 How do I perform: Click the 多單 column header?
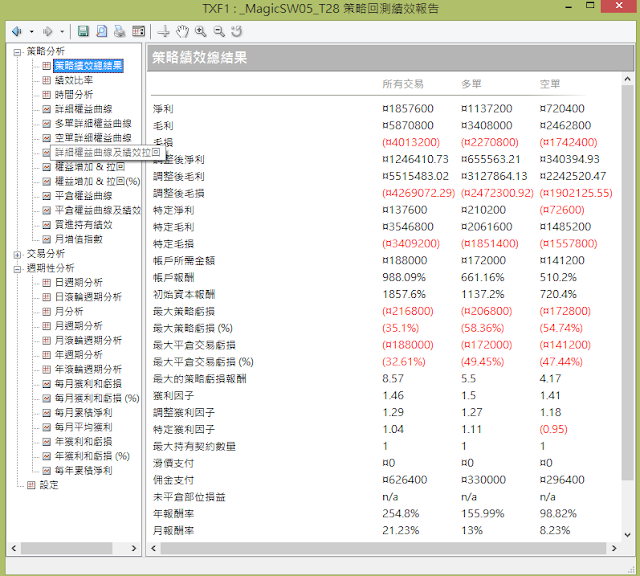(x=471, y=84)
